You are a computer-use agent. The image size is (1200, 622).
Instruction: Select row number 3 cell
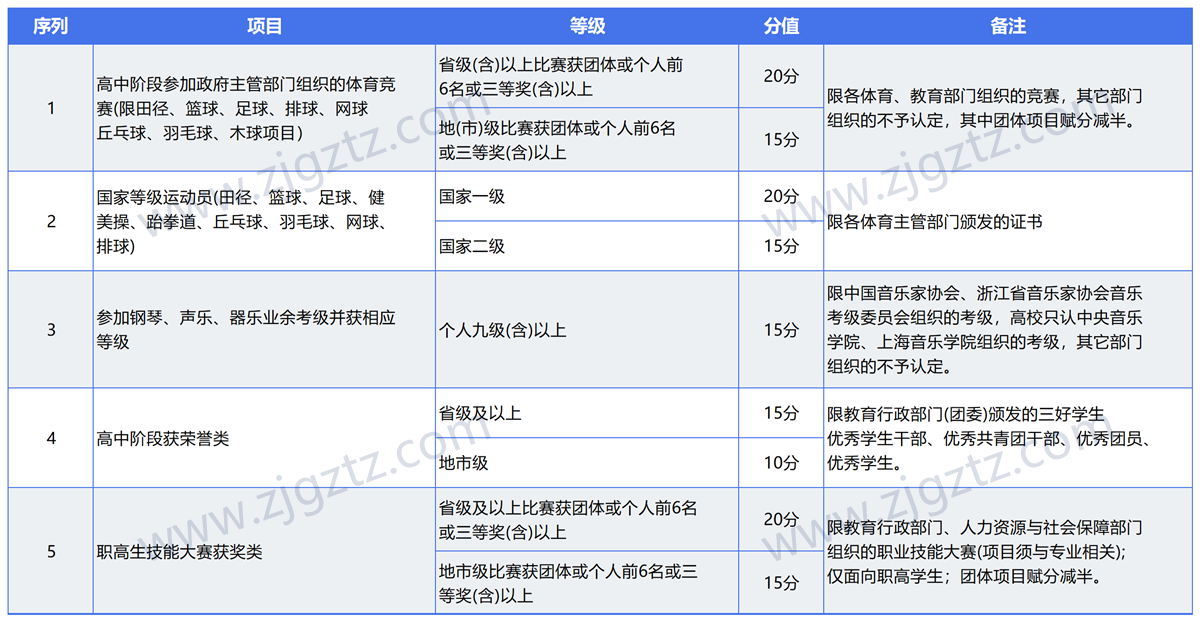[x=50, y=329]
